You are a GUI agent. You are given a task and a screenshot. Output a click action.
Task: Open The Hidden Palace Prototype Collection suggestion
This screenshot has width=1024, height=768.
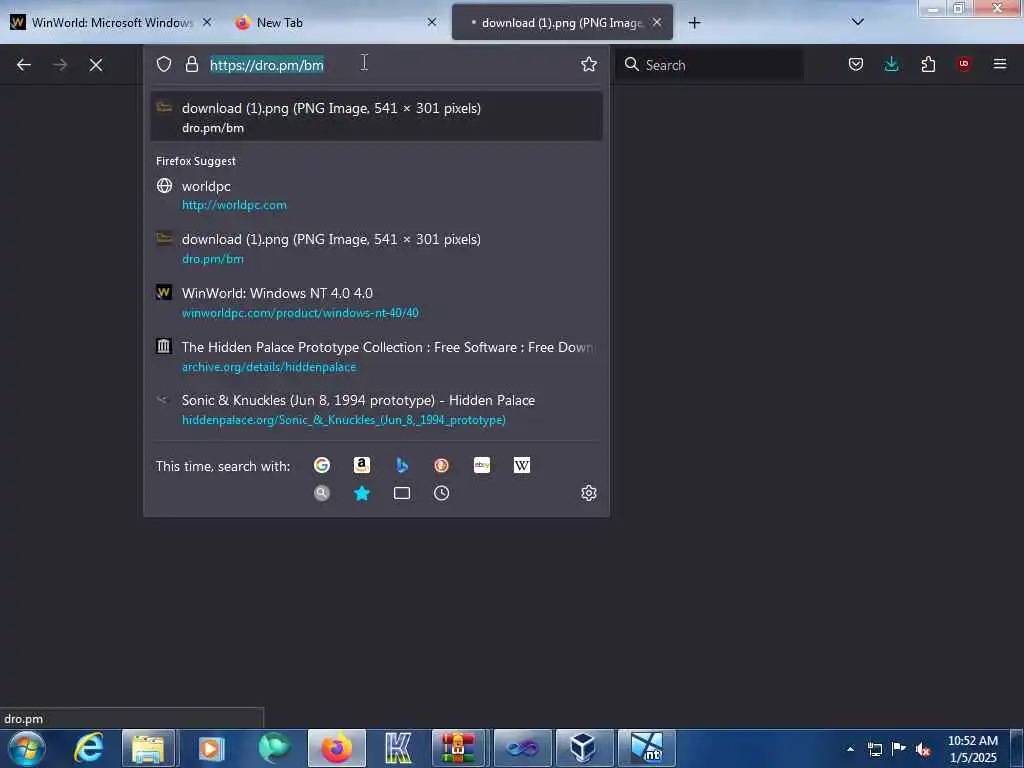(376, 357)
